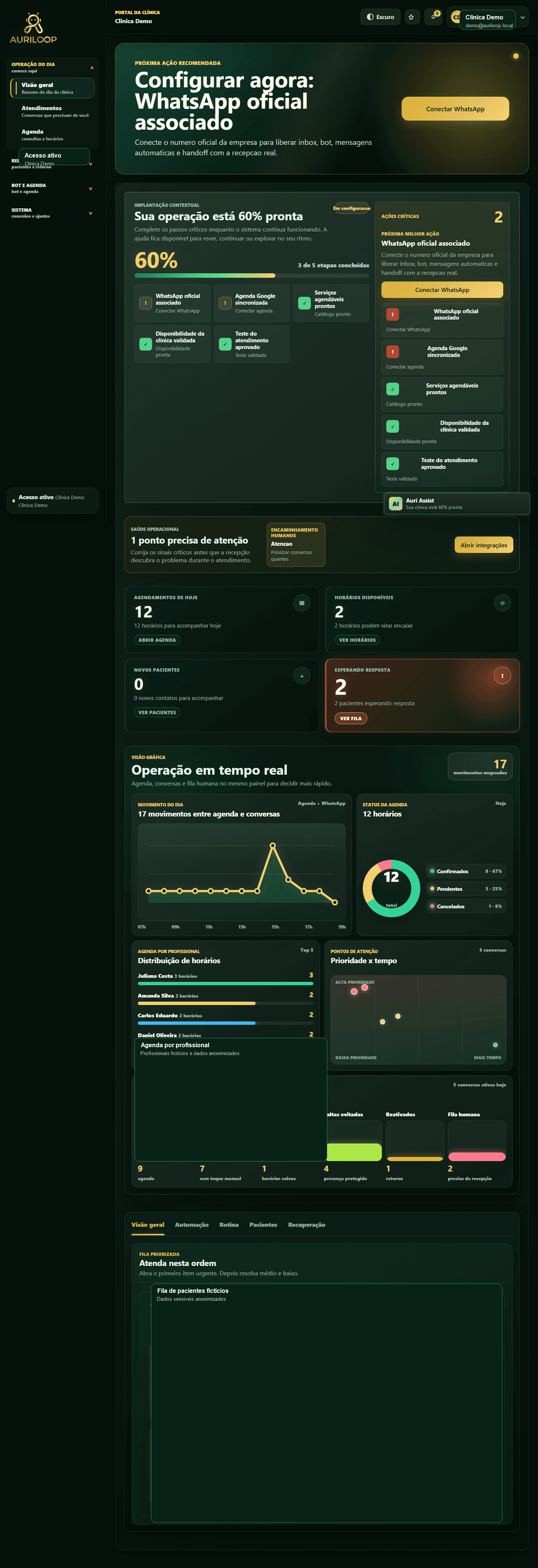538x1568 pixels.
Task: Click Amanda Silva's yellow schedule bar
Action: click(196, 1003)
